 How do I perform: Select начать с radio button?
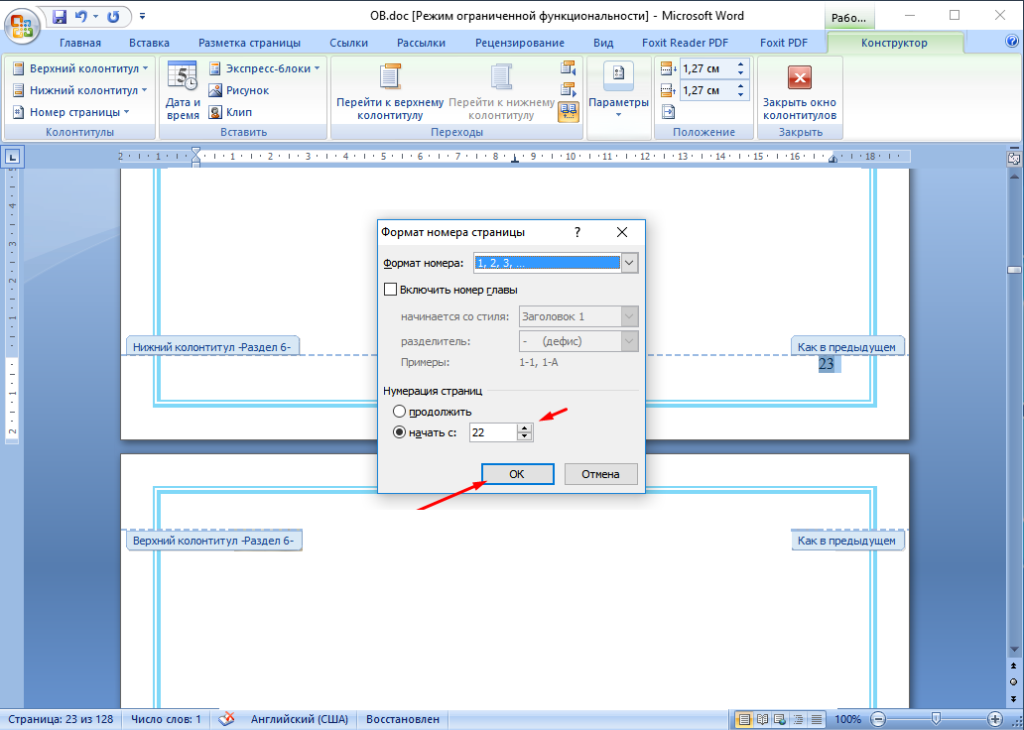pyautogui.click(x=399, y=432)
